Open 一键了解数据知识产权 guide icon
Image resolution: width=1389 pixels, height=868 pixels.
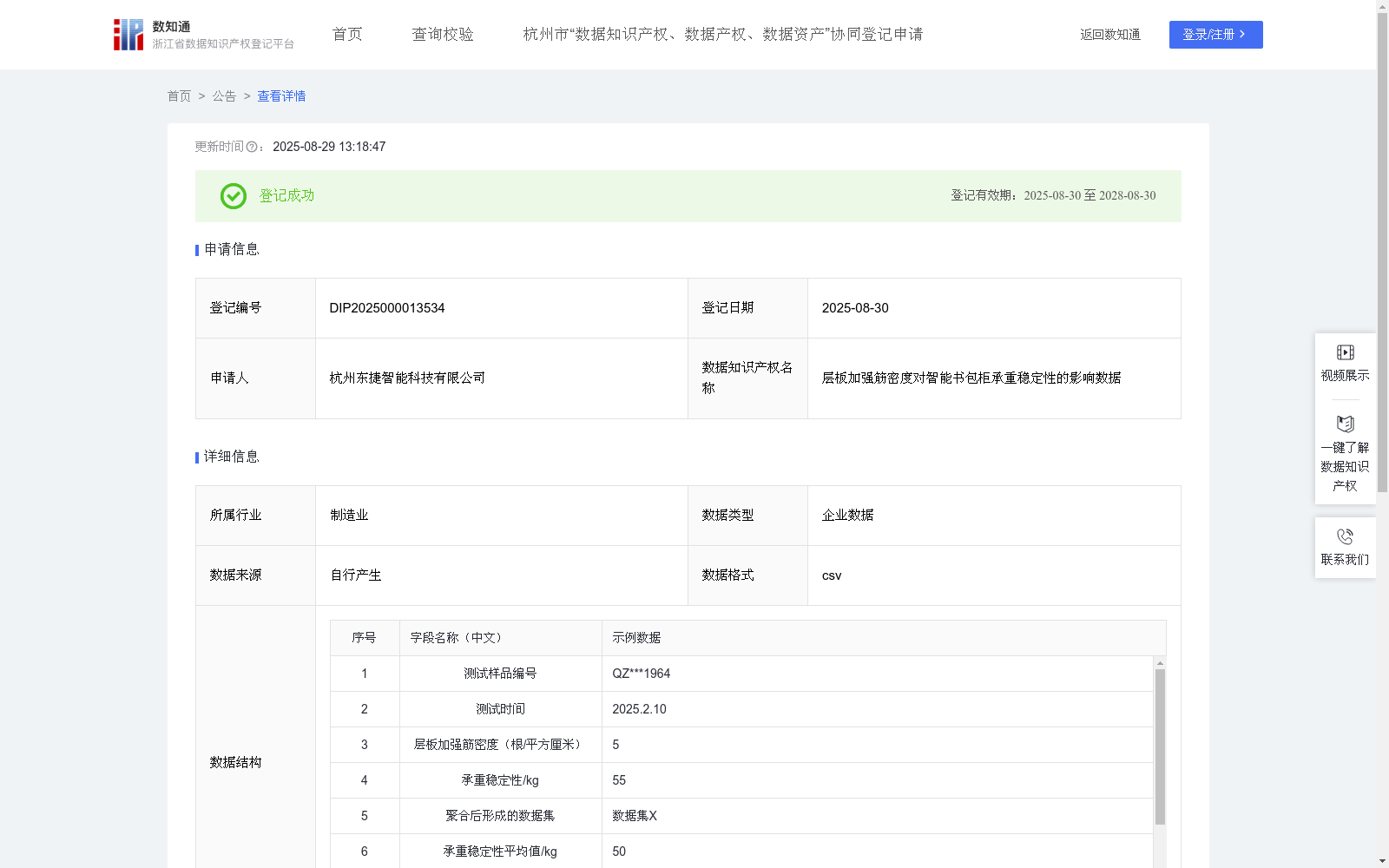[1346, 424]
